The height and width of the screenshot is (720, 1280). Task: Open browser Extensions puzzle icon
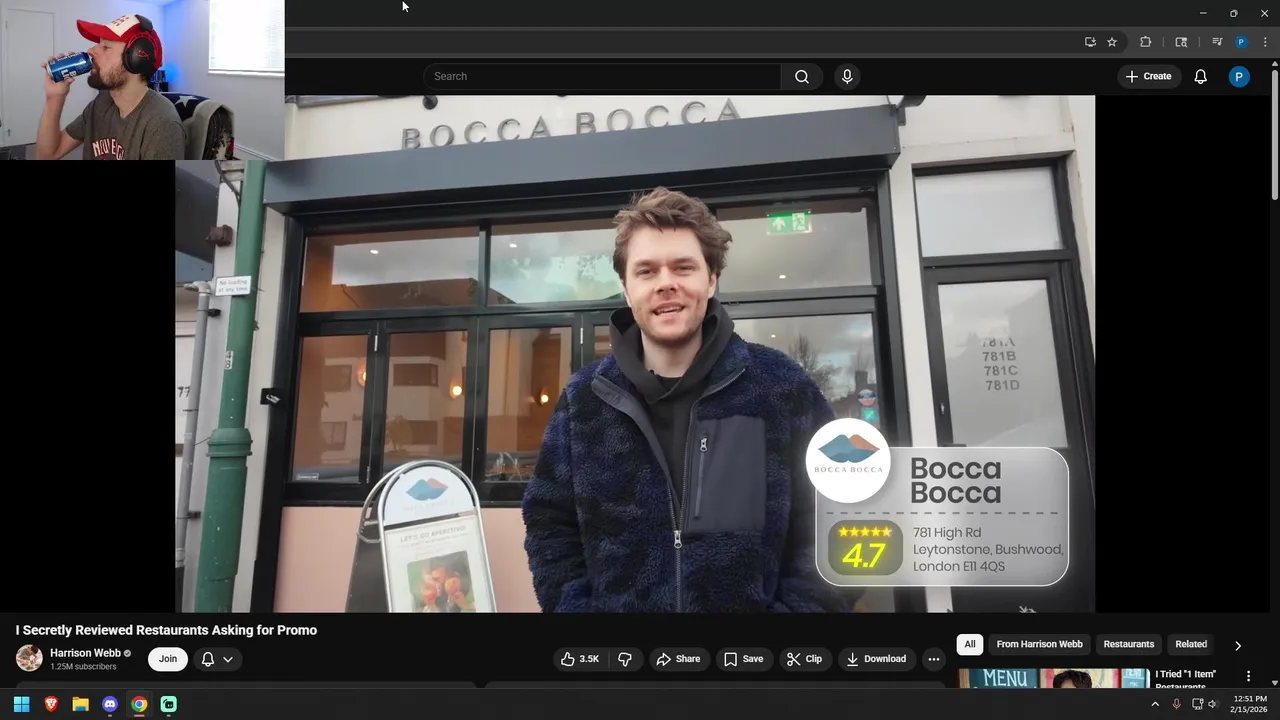point(1146,42)
